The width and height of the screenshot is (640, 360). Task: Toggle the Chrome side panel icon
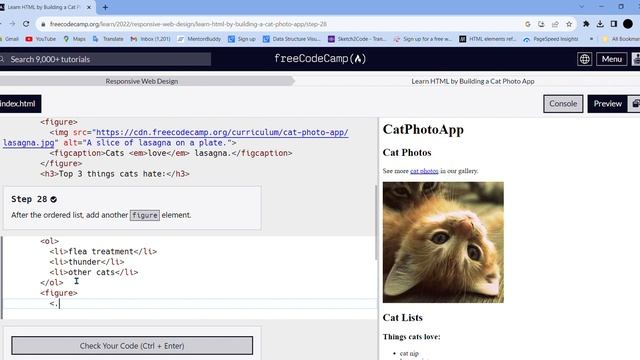point(613,24)
